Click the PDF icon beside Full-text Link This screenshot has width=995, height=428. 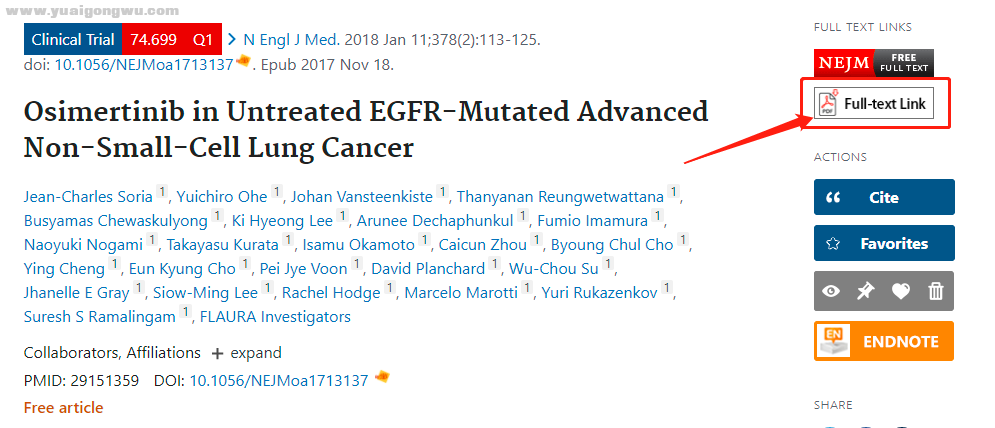[828, 103]
